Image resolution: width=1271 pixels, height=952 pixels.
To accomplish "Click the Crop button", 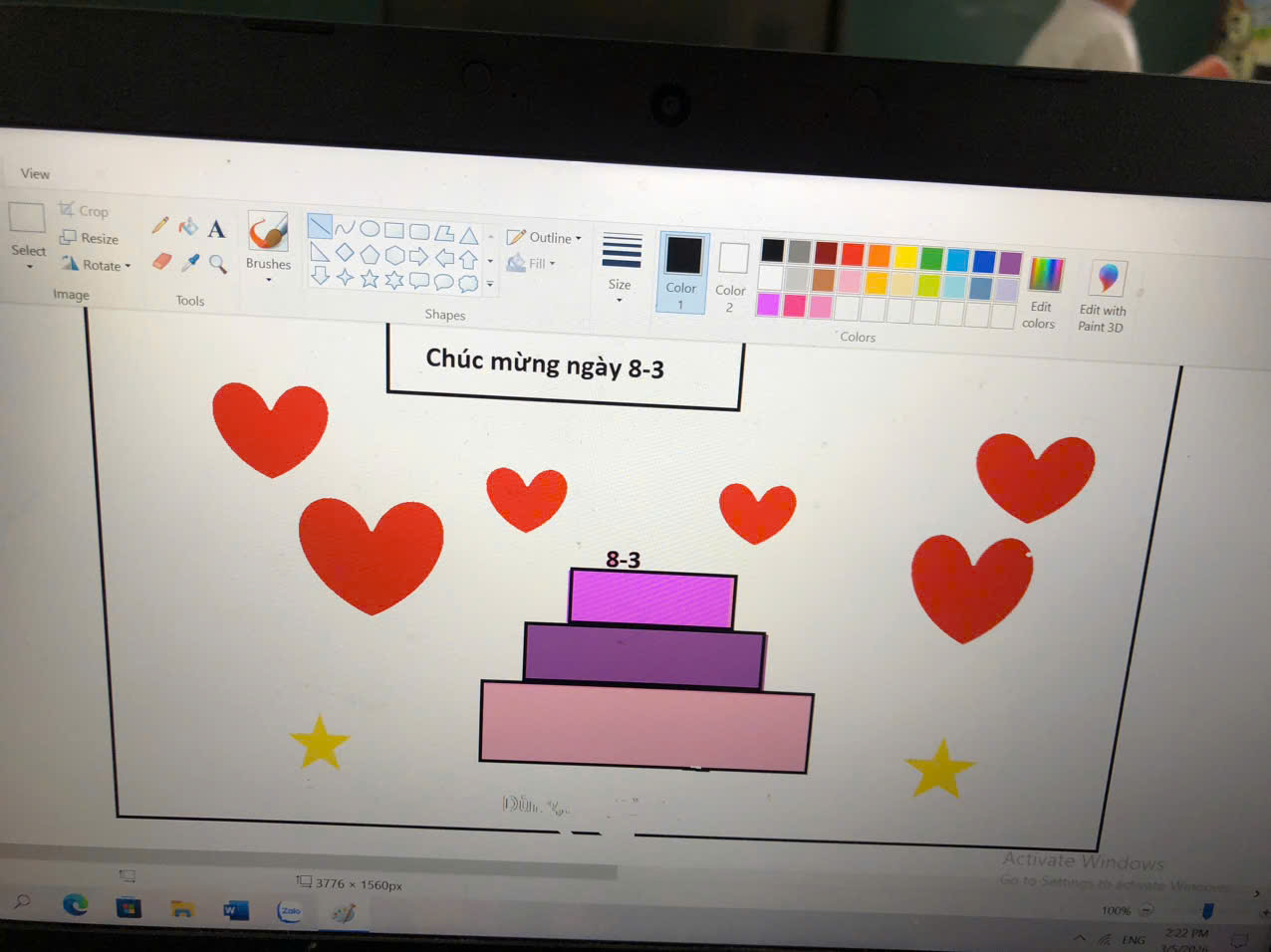I will (84, 210).
